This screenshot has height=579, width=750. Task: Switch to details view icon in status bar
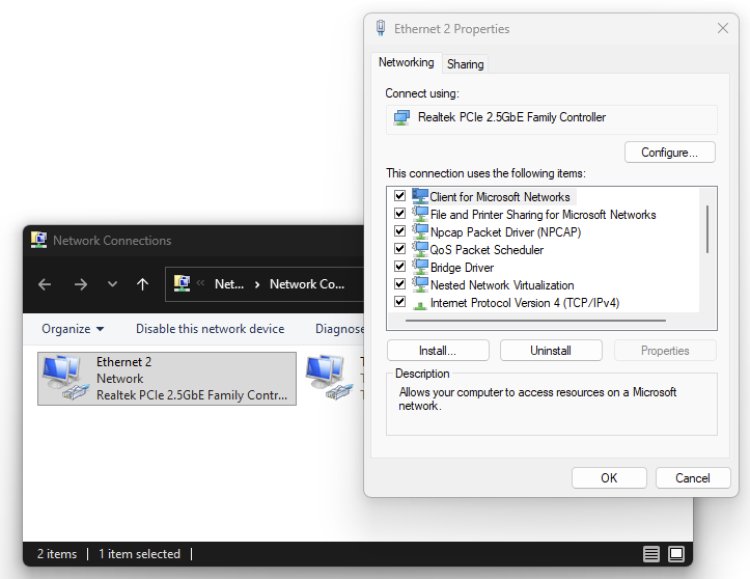pos(651,554)
